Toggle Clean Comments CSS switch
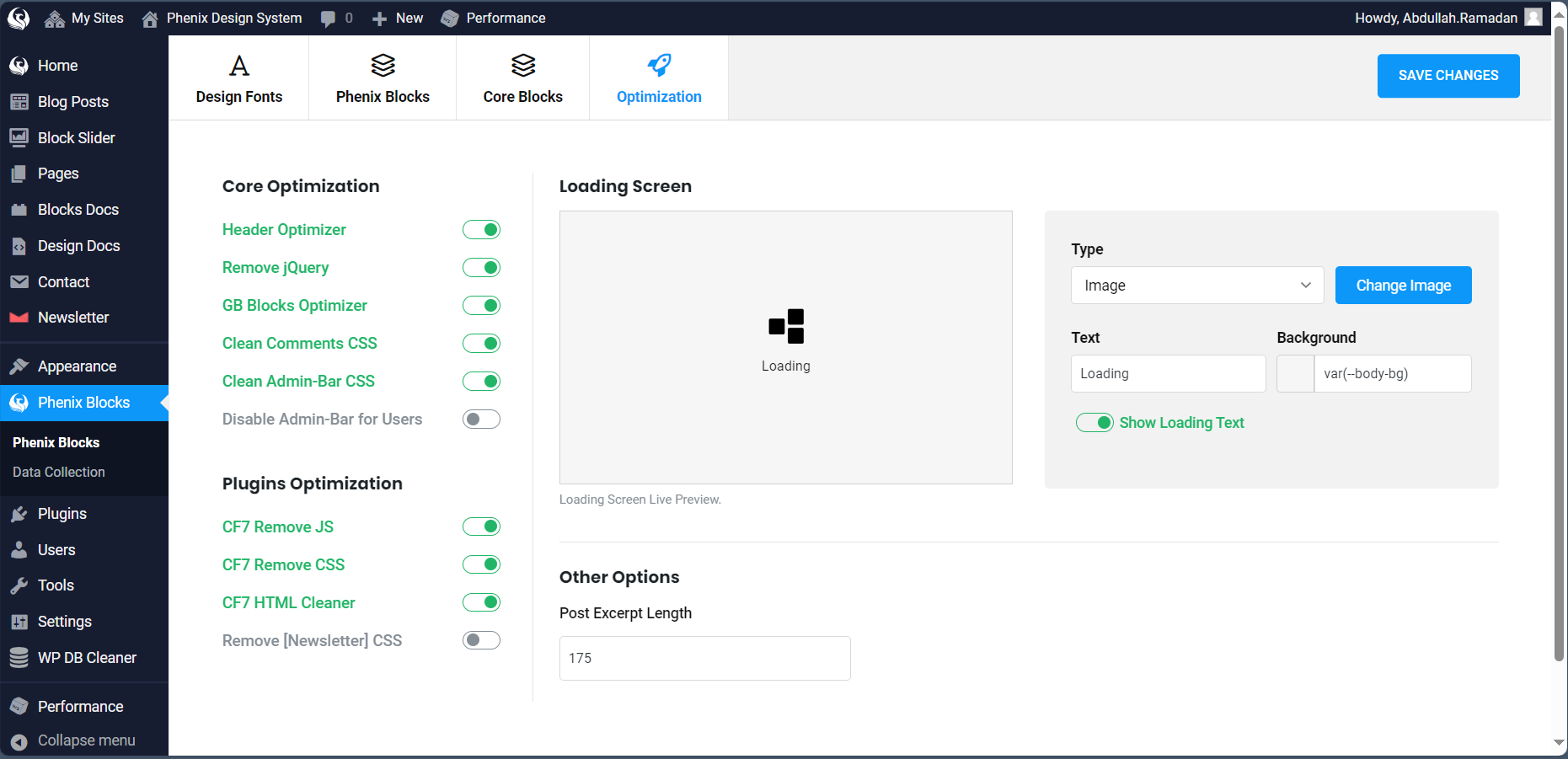Viewport: 1568px width, 759px height. (481, 344)
